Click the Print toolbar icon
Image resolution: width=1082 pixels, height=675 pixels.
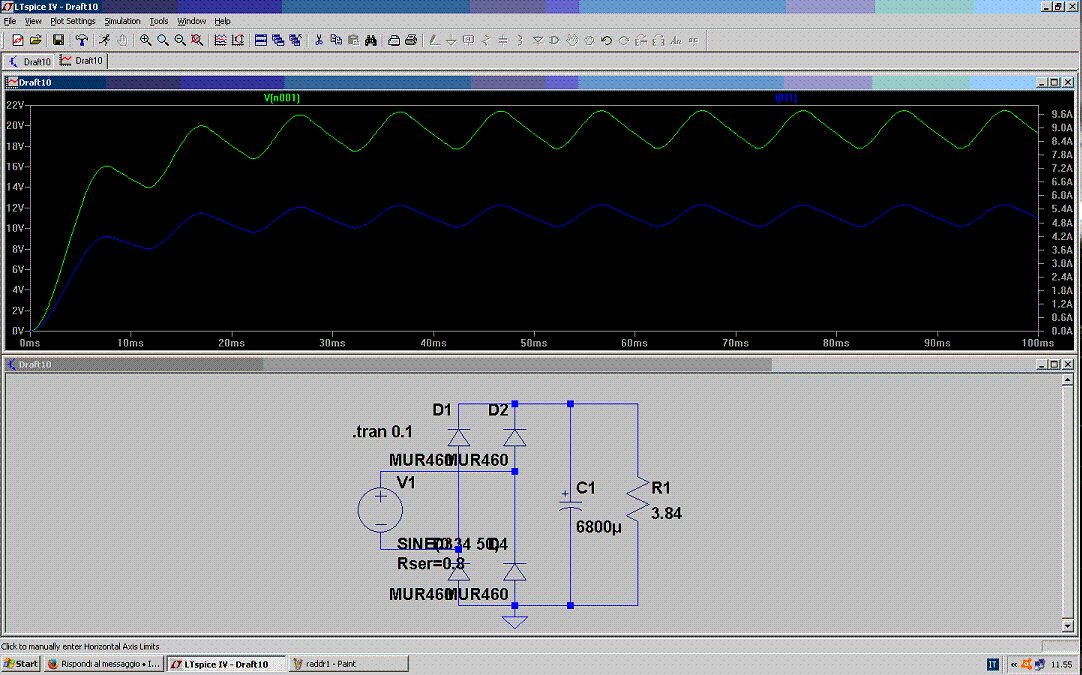click(x=410, y=40)
